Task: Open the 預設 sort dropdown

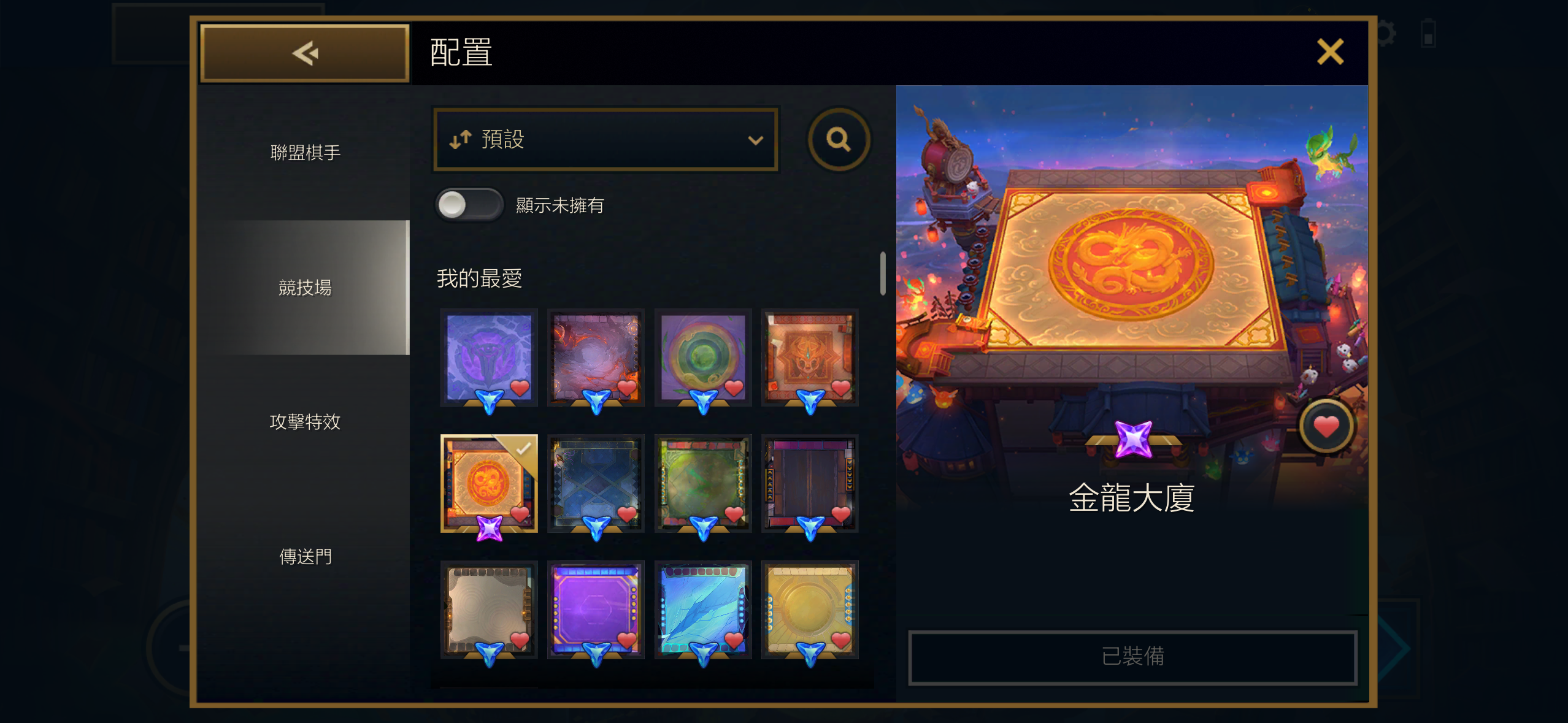Action: point(605,140)
